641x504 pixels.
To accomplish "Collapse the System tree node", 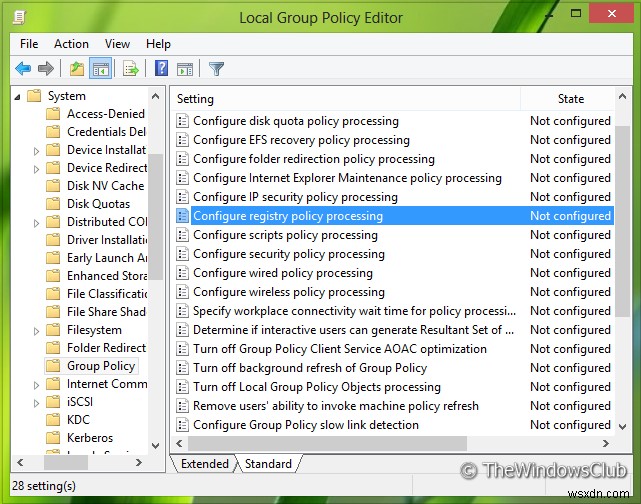I will coord(17,97).
